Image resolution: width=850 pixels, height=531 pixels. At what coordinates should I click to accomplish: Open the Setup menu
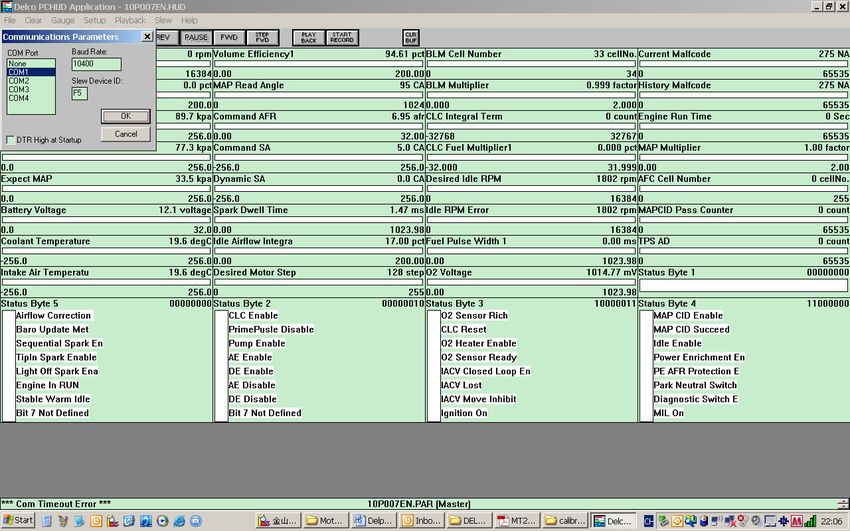[94, 20]
